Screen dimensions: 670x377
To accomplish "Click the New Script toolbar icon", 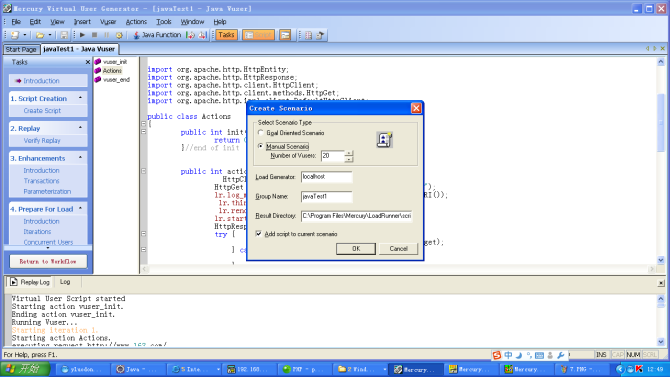I will click(15, 35).
